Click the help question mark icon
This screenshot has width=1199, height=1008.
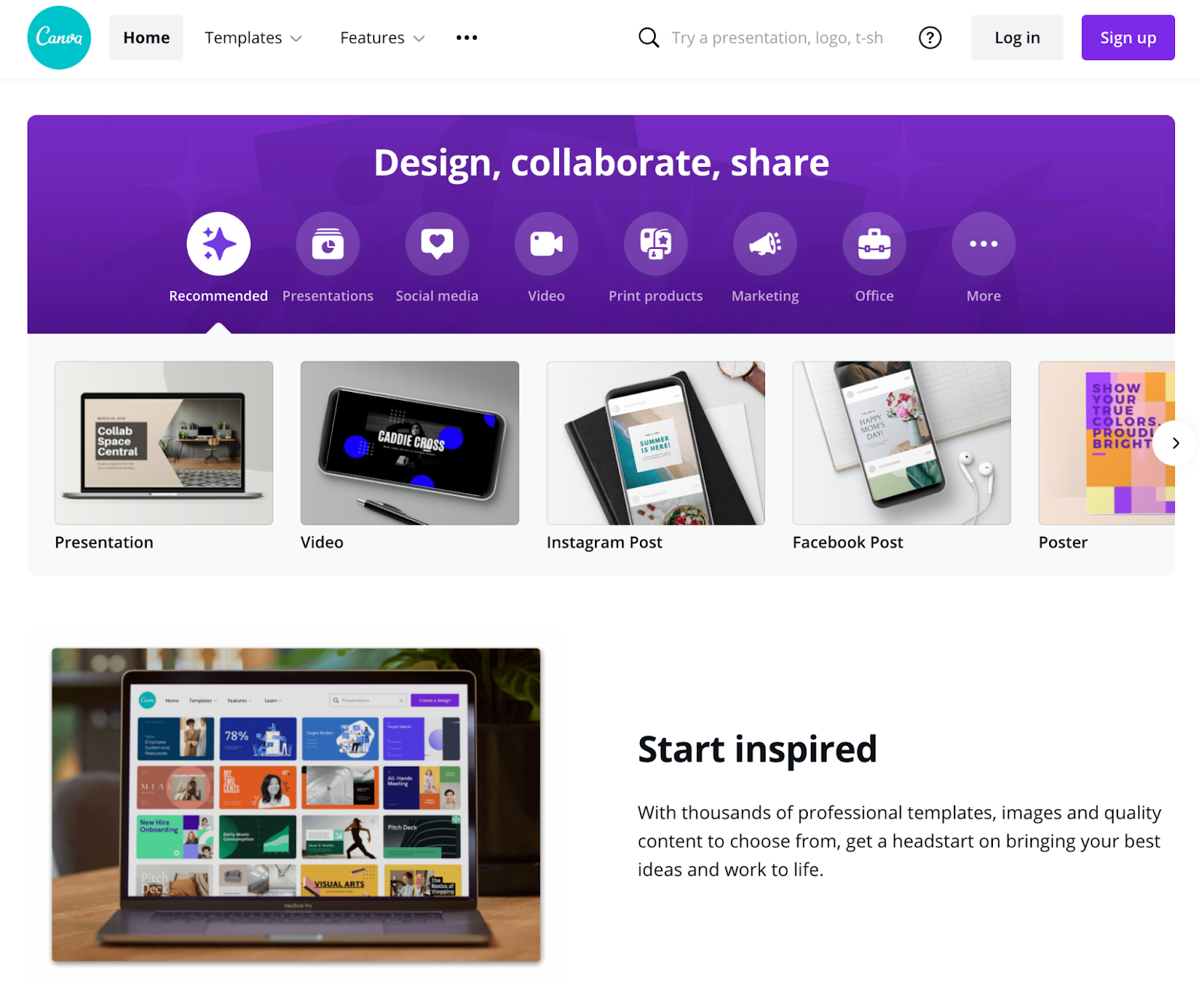[x=930, y=37]
